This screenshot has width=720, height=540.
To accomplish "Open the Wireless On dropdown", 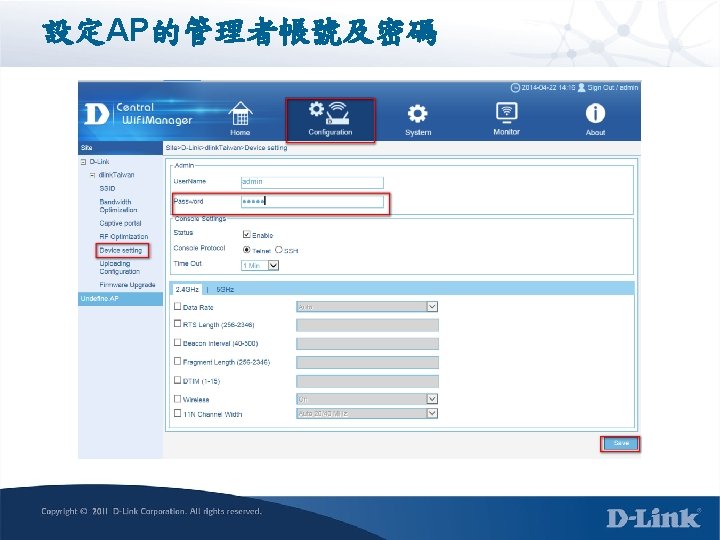I will [x=367, y=399].
